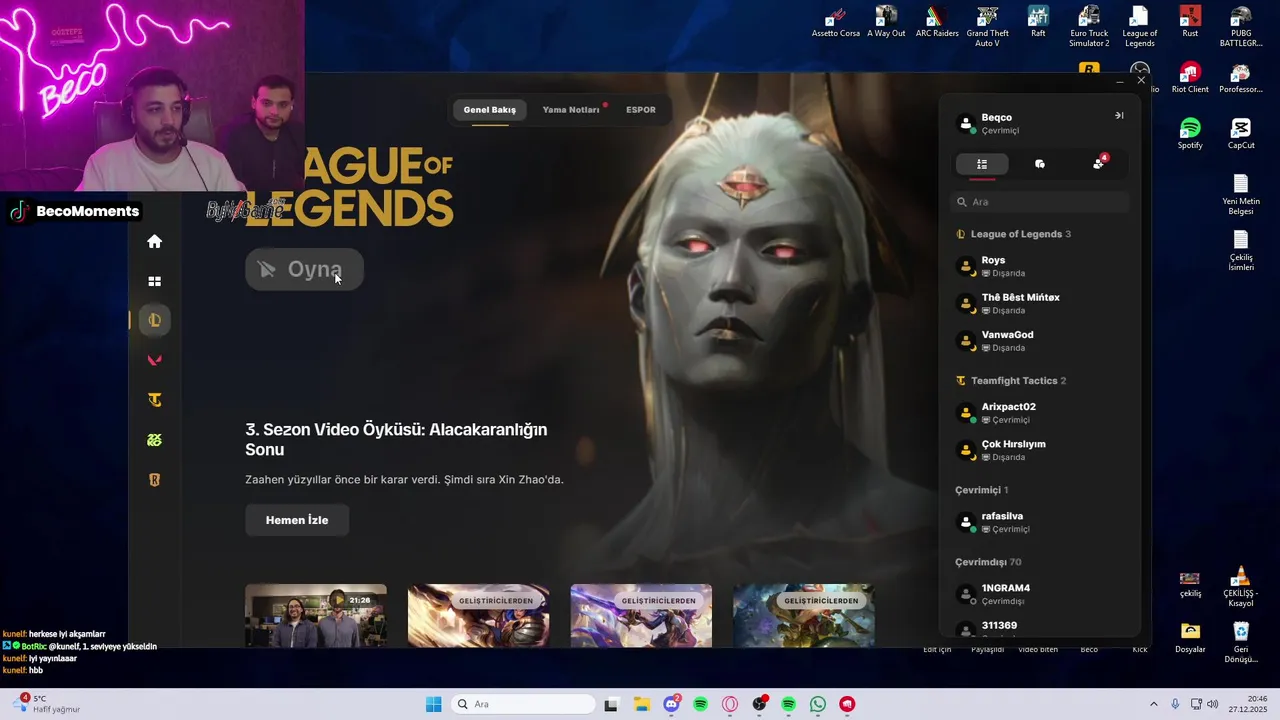Image resolution: width=1280 pixels, height=720 pixels.
Task: Open File Explorer from the taskbar
Action: [x=641, y=704]
